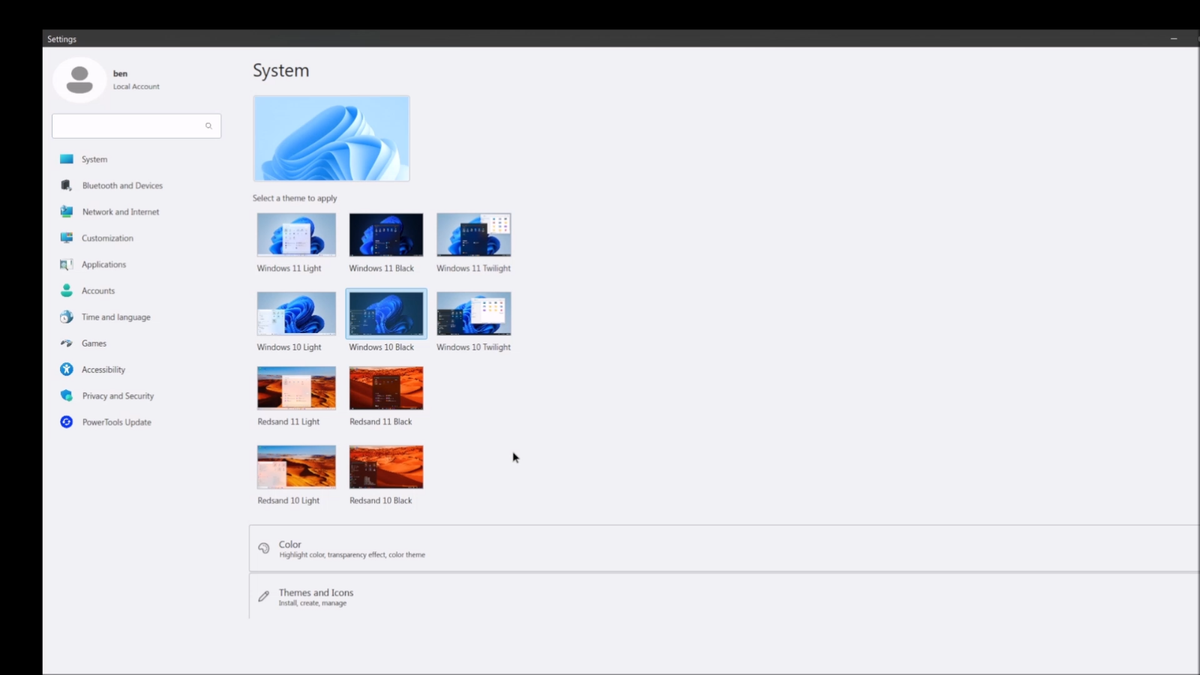Click the Local Account label
The image size is (1200, 675).
tap(136, 87)
